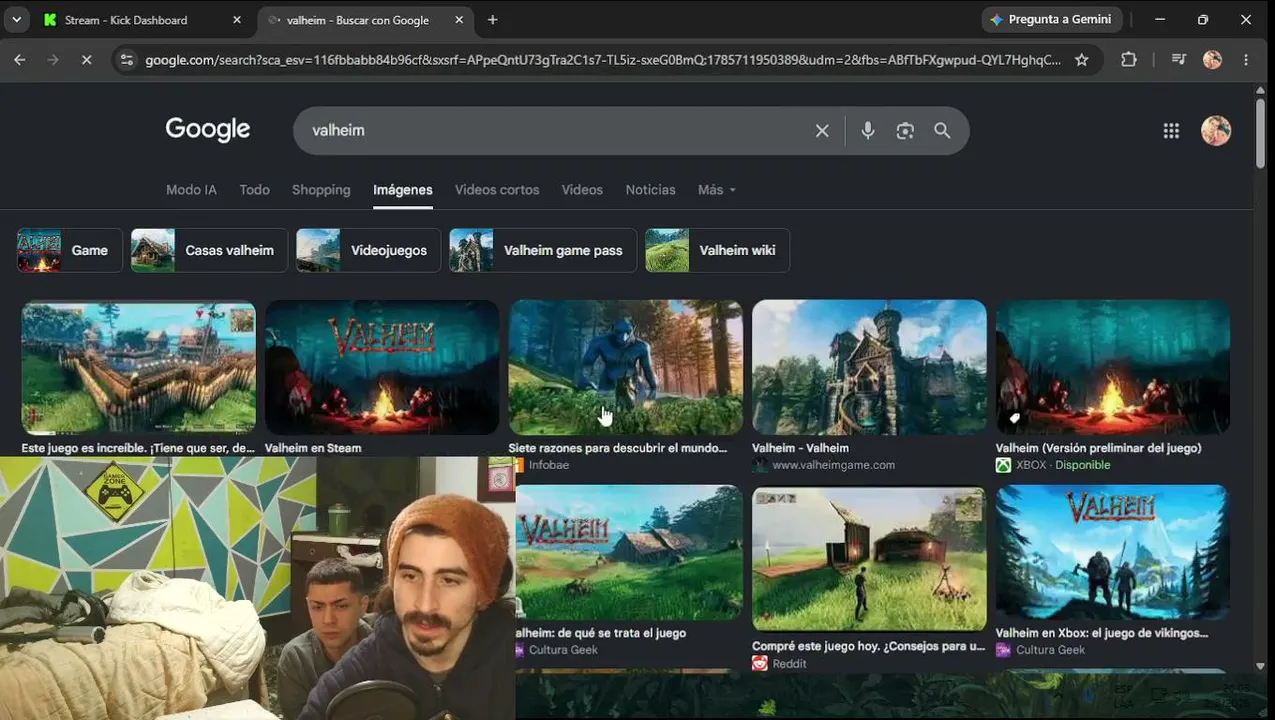The image size is (1275, 720).
Task: Click the 'Siete razones para descubrir el mundo' caption
Action: click(617, 448)
